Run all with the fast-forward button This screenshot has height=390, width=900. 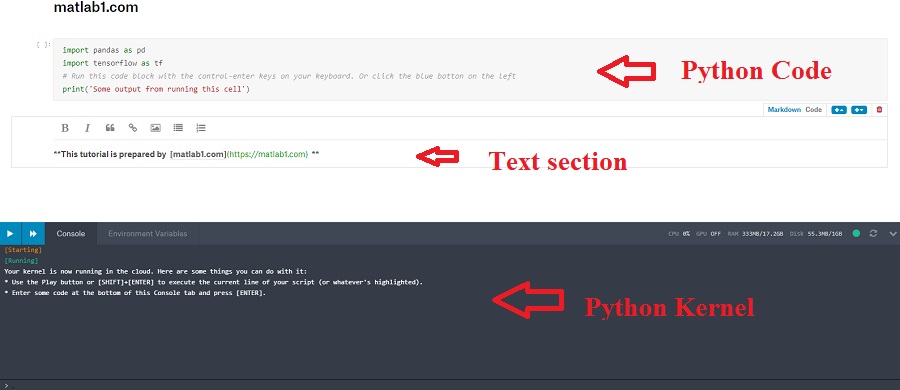pyautogui.click(x=33, y=233)
